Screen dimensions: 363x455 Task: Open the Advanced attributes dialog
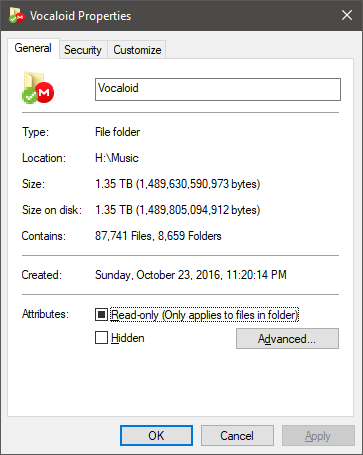(x=287, y=339)
